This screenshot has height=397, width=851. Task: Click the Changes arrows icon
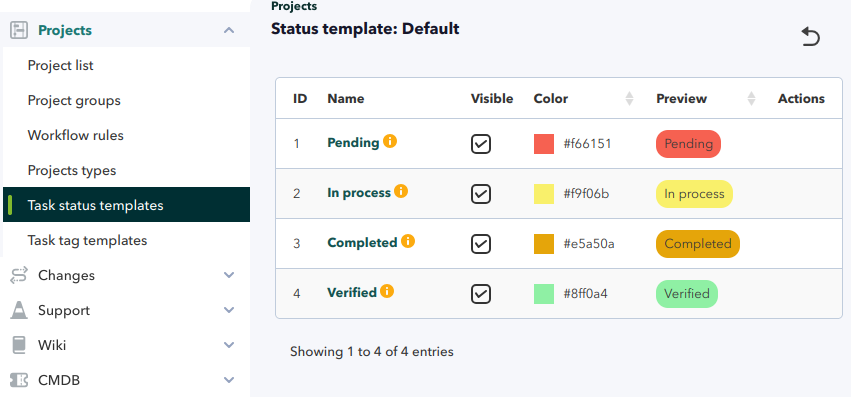pos(19,275)
